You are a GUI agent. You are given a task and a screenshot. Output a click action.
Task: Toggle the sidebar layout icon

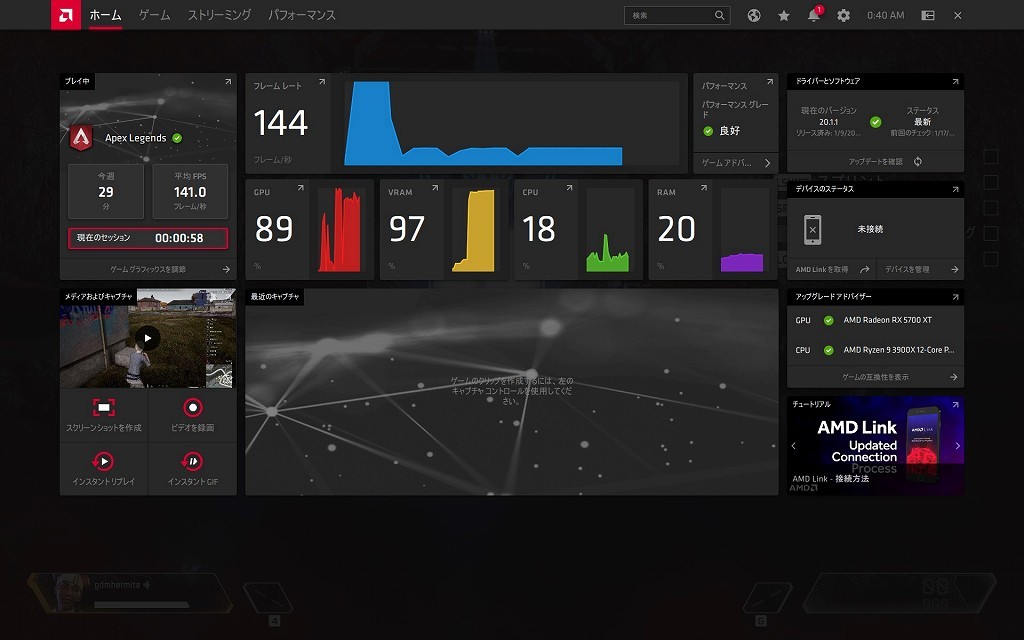pos(928,16)
